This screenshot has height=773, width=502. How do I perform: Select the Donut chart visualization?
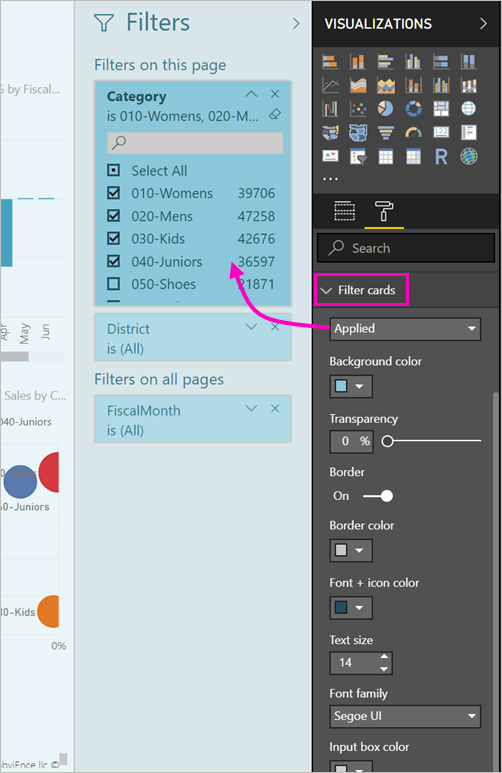[x=413, y=108]
